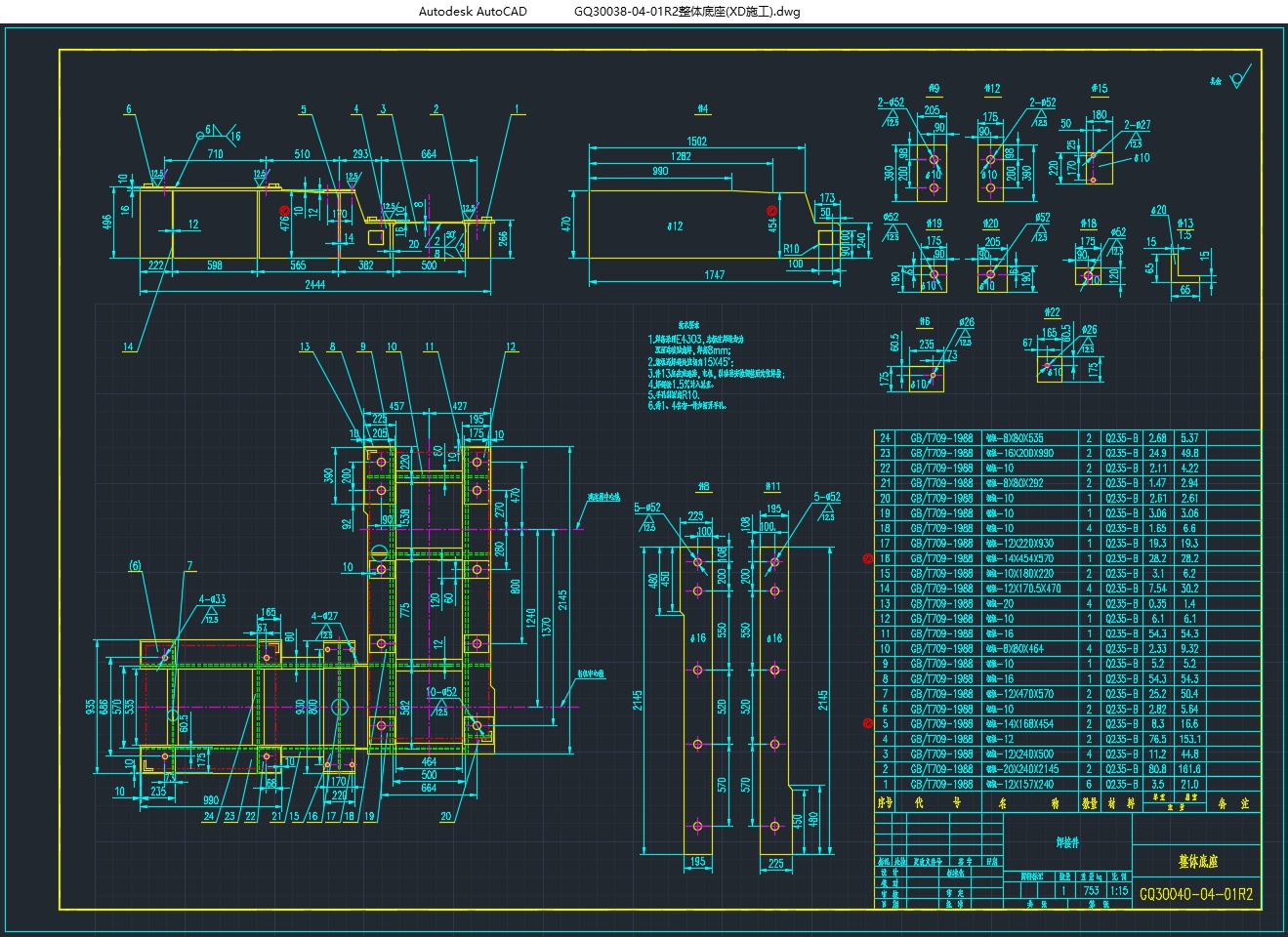Viewport: 1288px width, 937px height.
Task: Click the 1747 dimension in the #4 view
Action: [x=714, y=275]
